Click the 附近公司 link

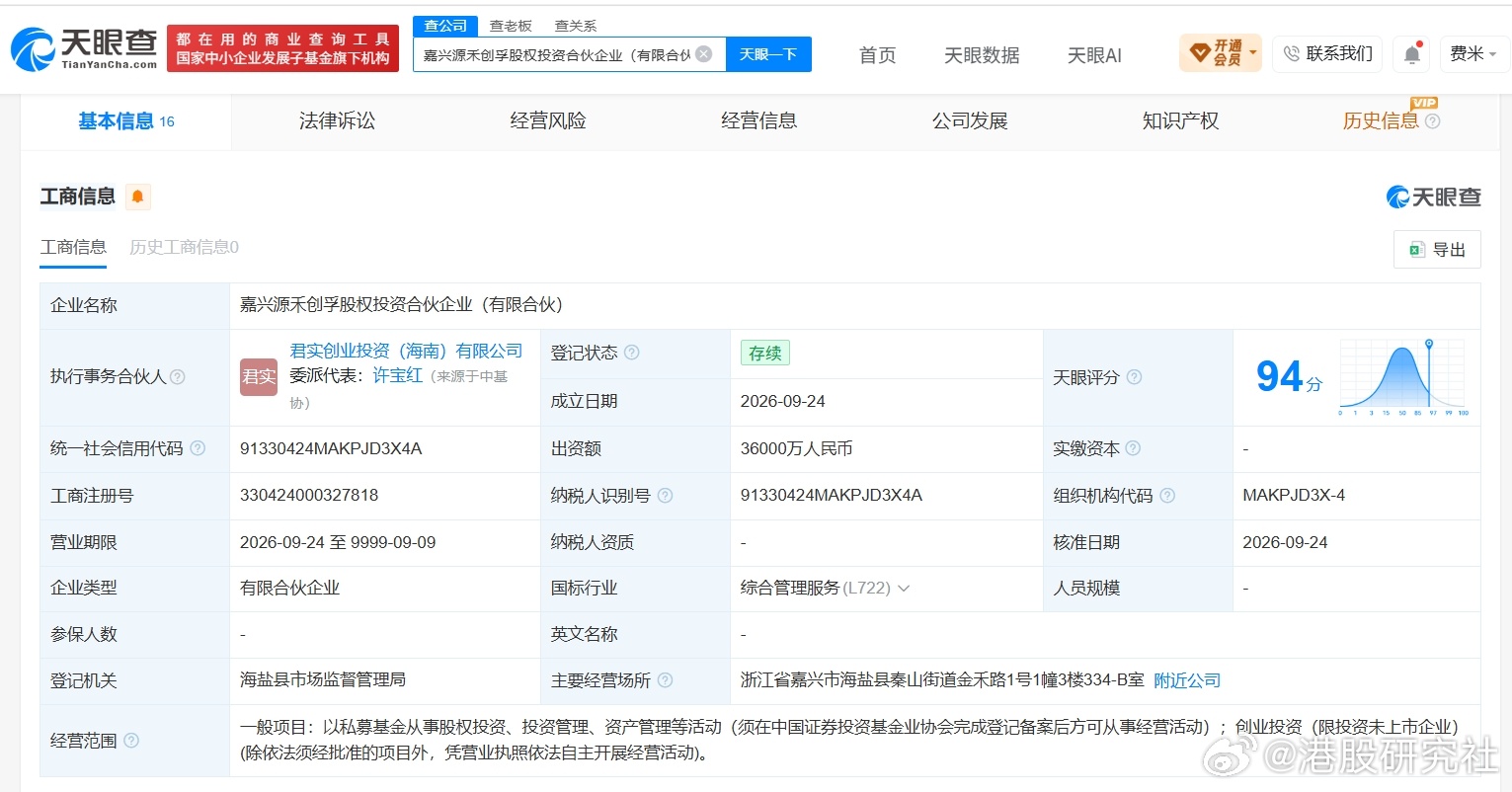coord(1187,680)
